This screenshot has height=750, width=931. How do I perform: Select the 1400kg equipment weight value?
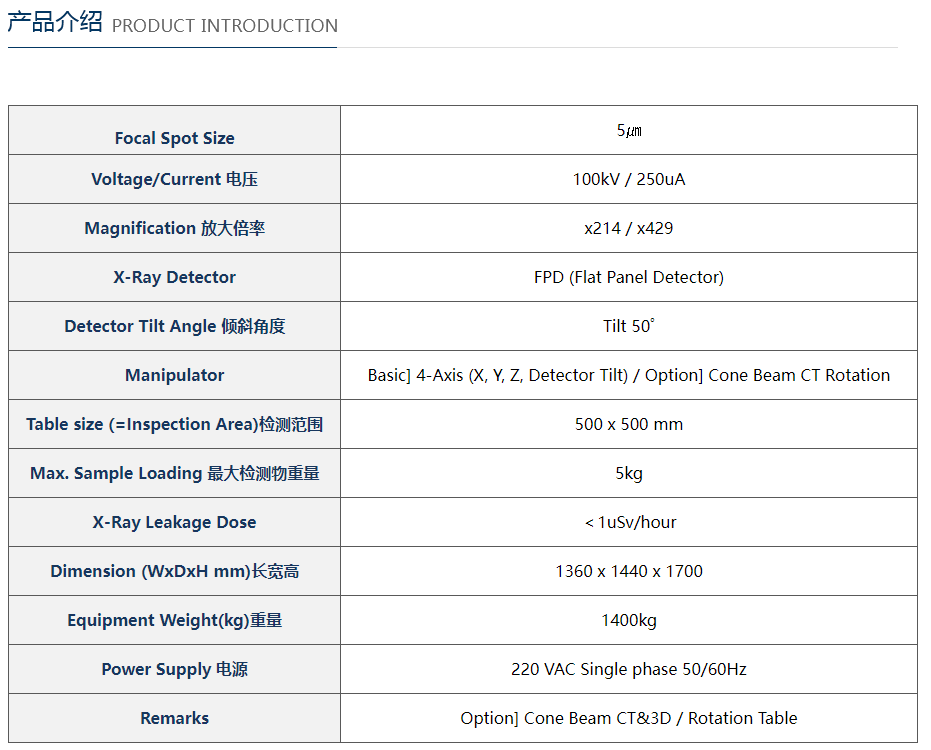[x=628, y=621]
